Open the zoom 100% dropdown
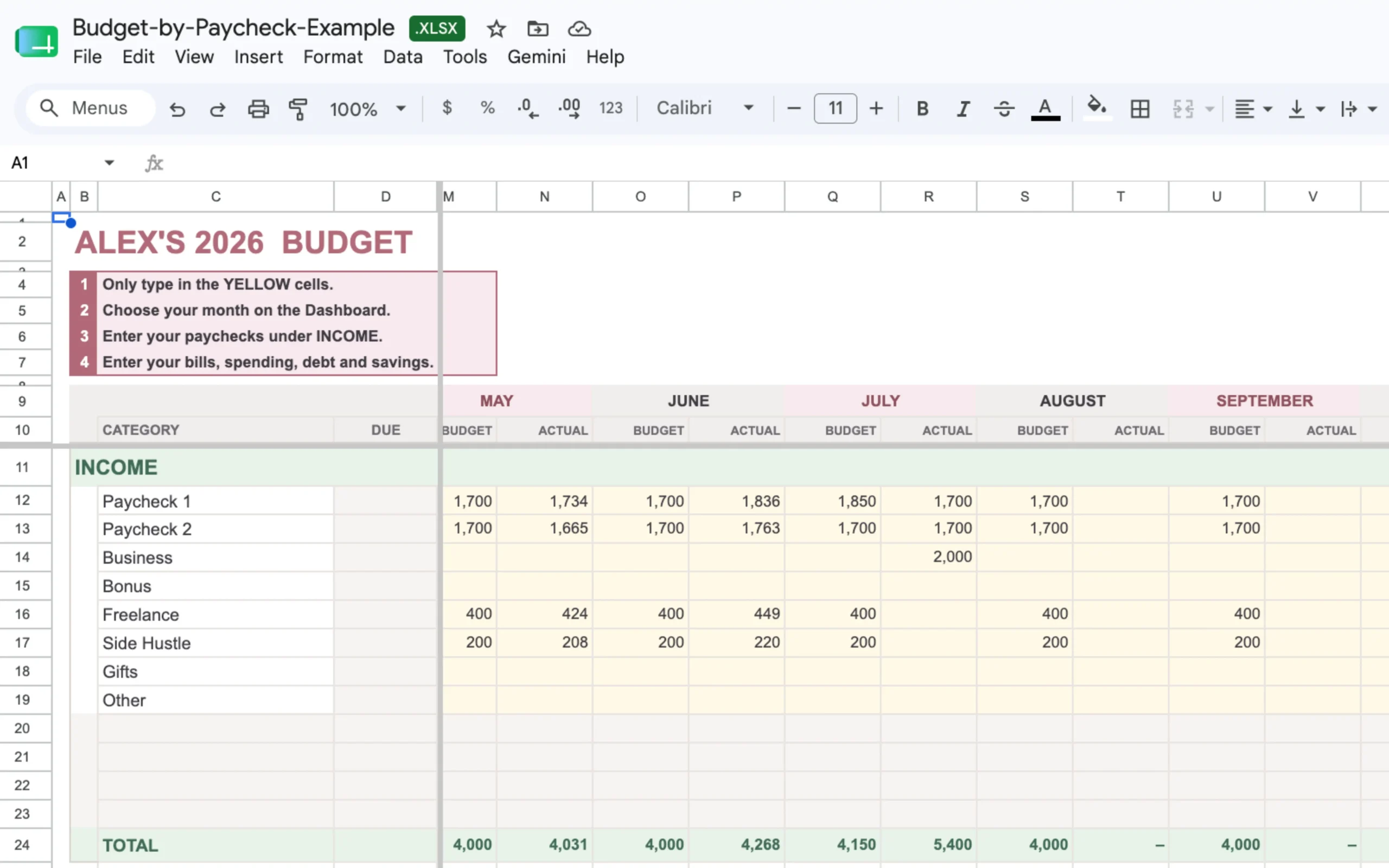Screen dimensions: 1389x868 (367, 108)
